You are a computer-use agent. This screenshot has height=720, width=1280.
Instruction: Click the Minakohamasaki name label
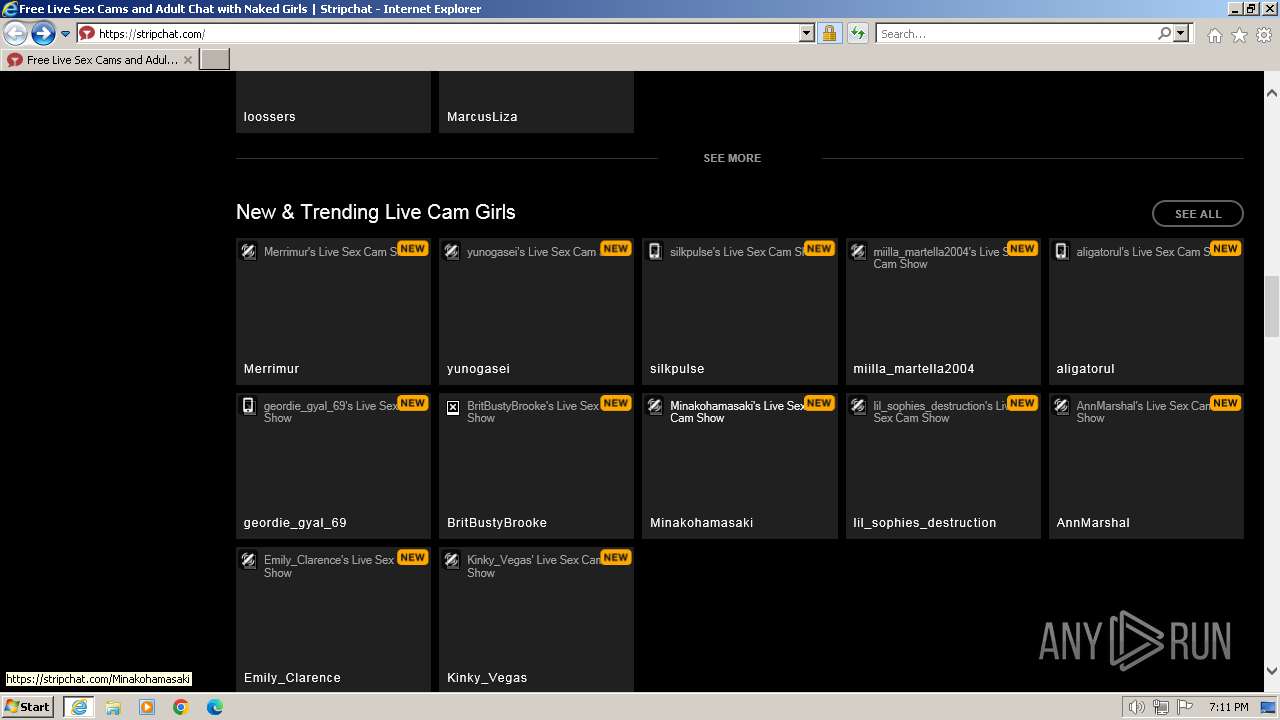click(x=702, y=523)
